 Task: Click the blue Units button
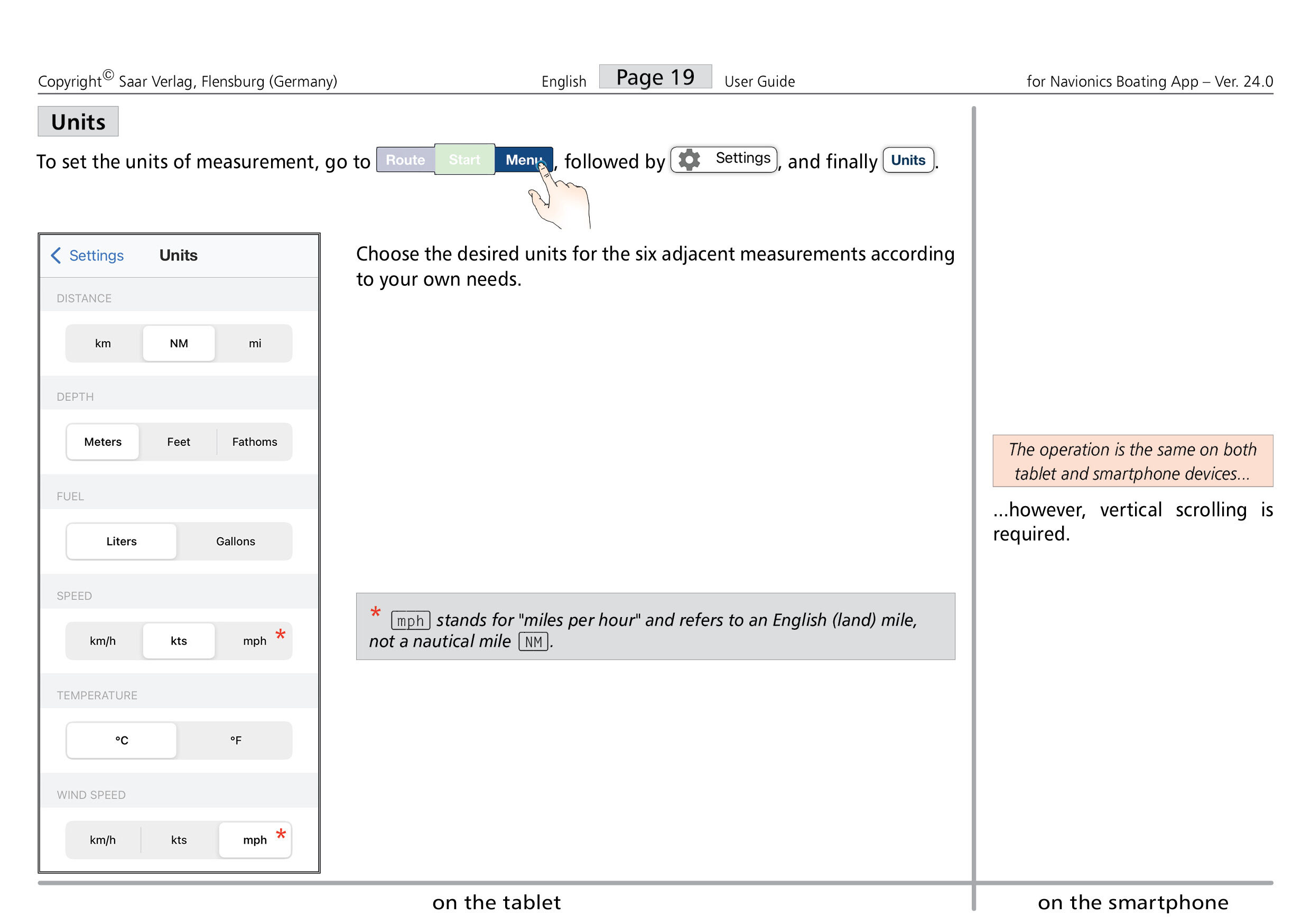907,160
